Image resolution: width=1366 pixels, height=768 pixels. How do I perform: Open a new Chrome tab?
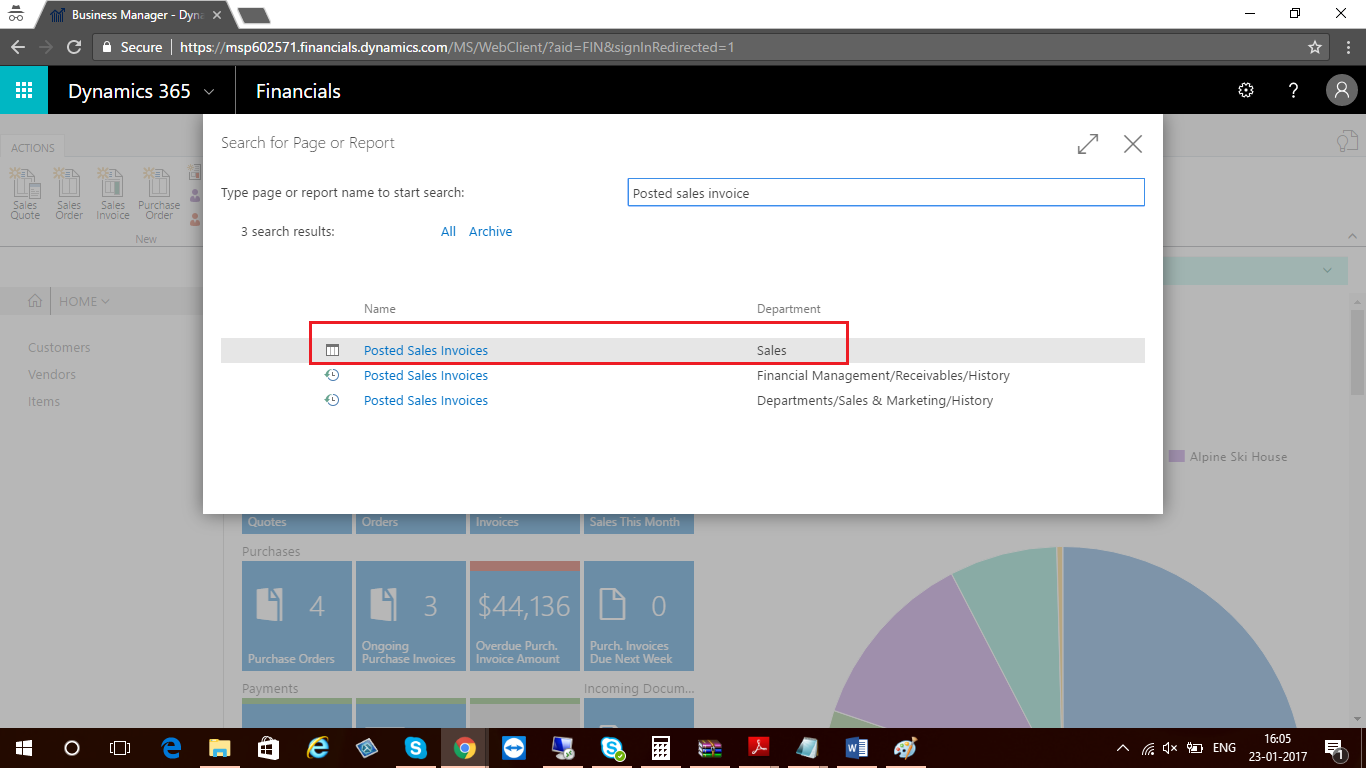coord(254,15)
